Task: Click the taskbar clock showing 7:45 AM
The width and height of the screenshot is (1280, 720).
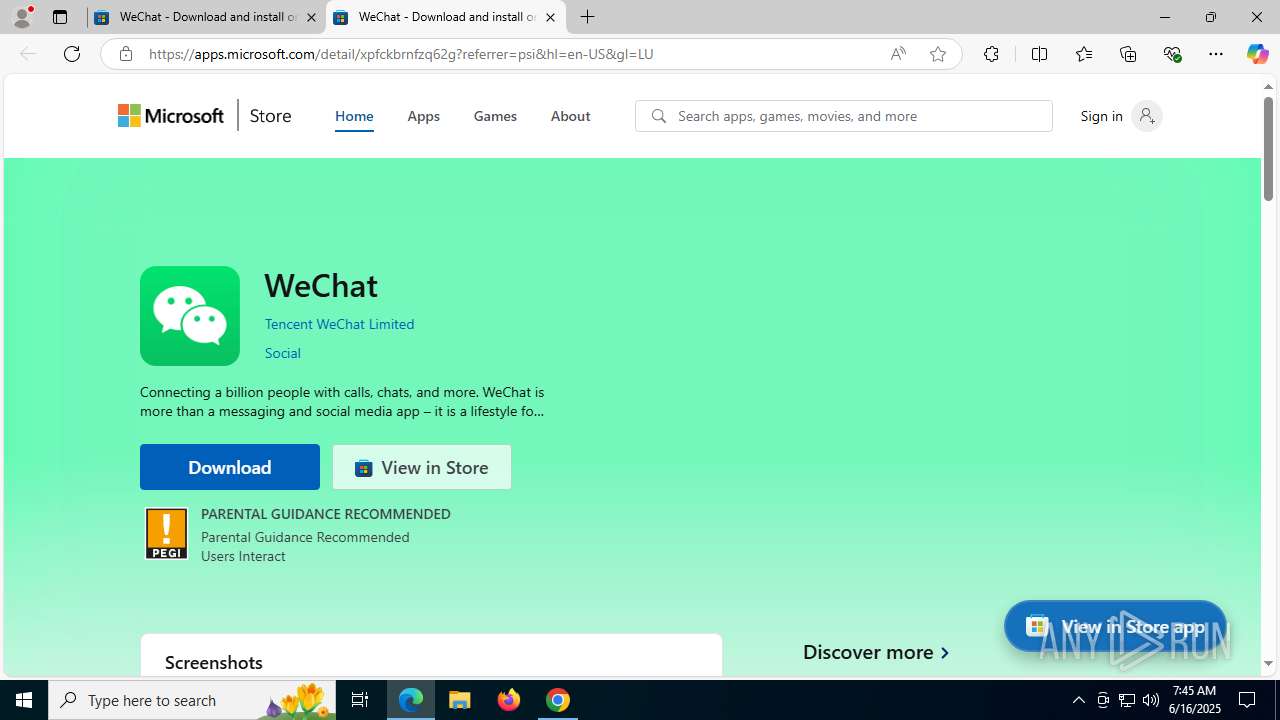Action: 1194,700
